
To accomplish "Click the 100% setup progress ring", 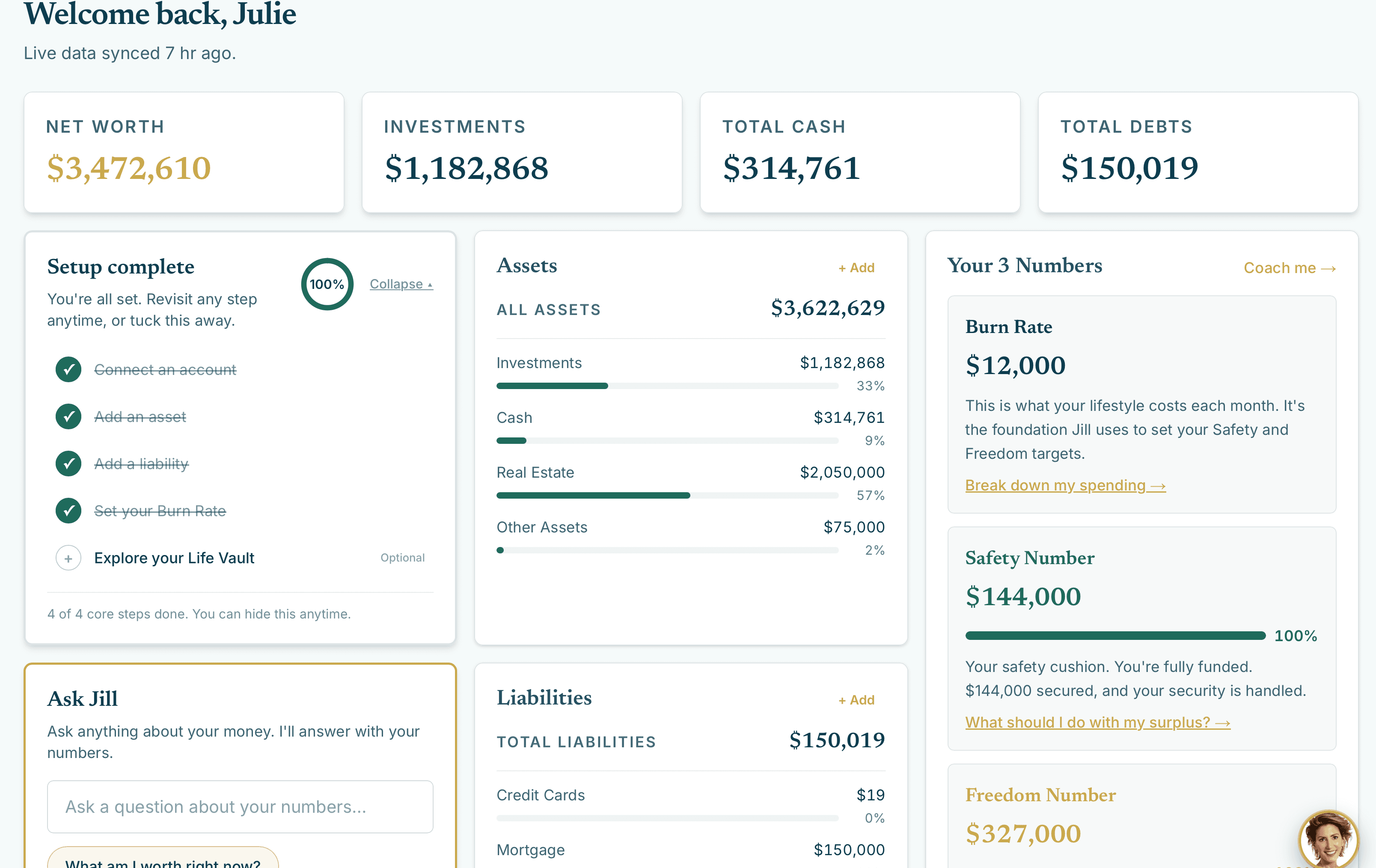I will point(327,284).
